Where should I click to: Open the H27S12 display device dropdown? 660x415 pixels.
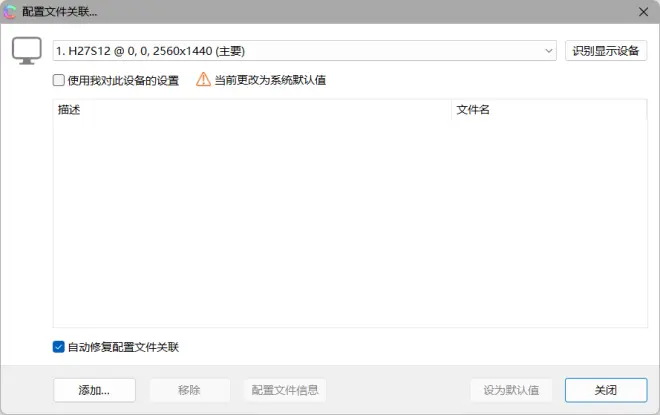click(304, 51)
